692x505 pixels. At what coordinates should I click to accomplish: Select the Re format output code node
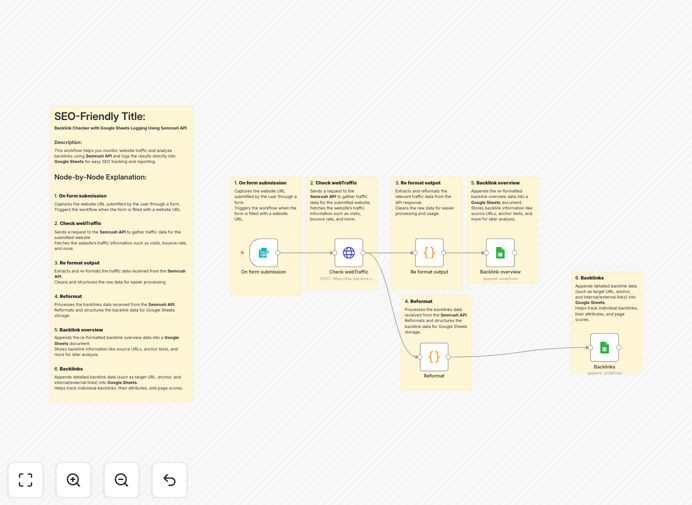coord(429,252)
